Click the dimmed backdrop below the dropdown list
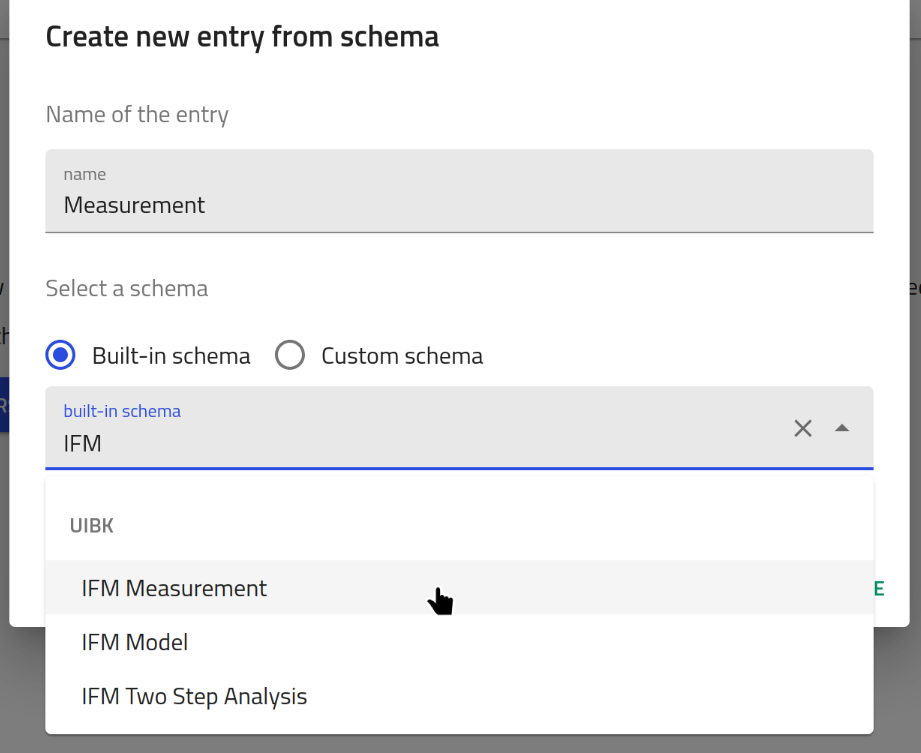The image size is (921, 753). coord(460,744)
